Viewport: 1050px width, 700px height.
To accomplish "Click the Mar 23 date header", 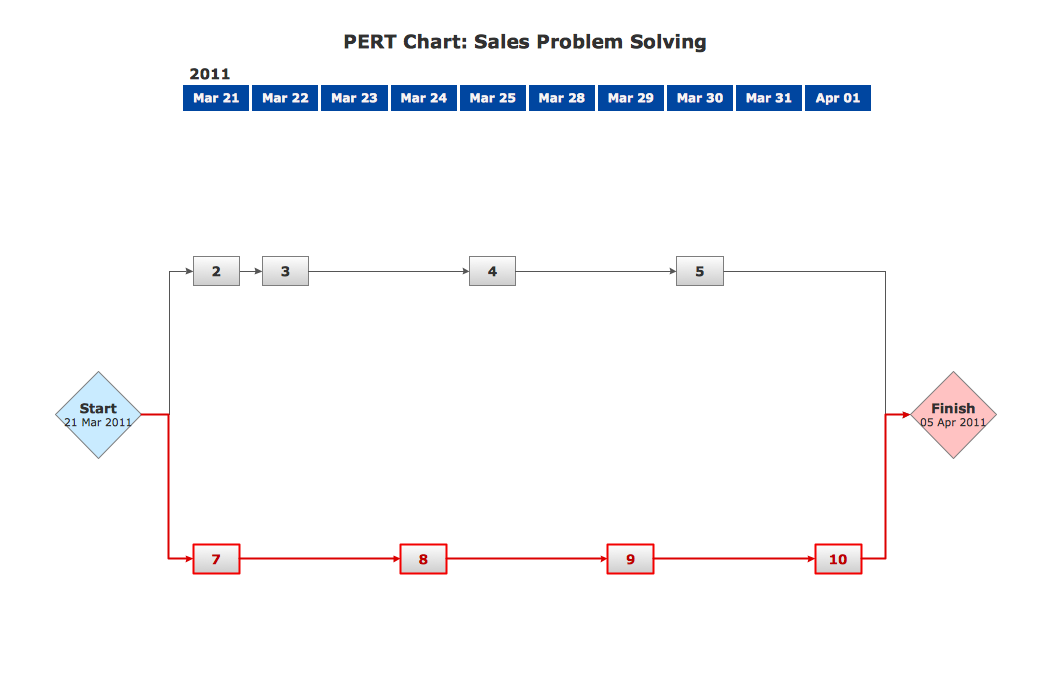I will point(354,98).
